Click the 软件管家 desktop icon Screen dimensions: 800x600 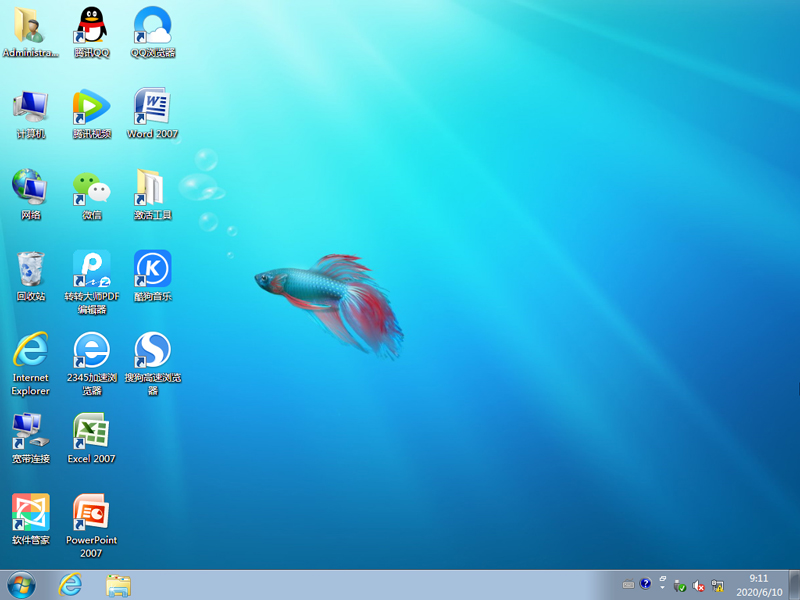31,513
